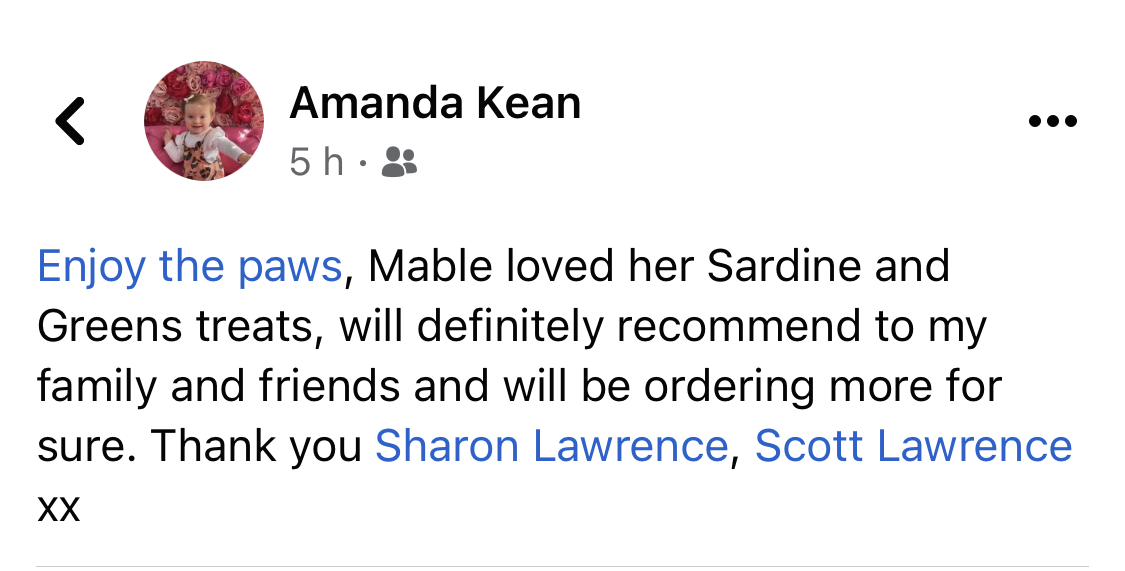Screen dimensions: 1125x571
Task: Visit the tagged Sharon Lawrence profile
Action: (551, 446)
